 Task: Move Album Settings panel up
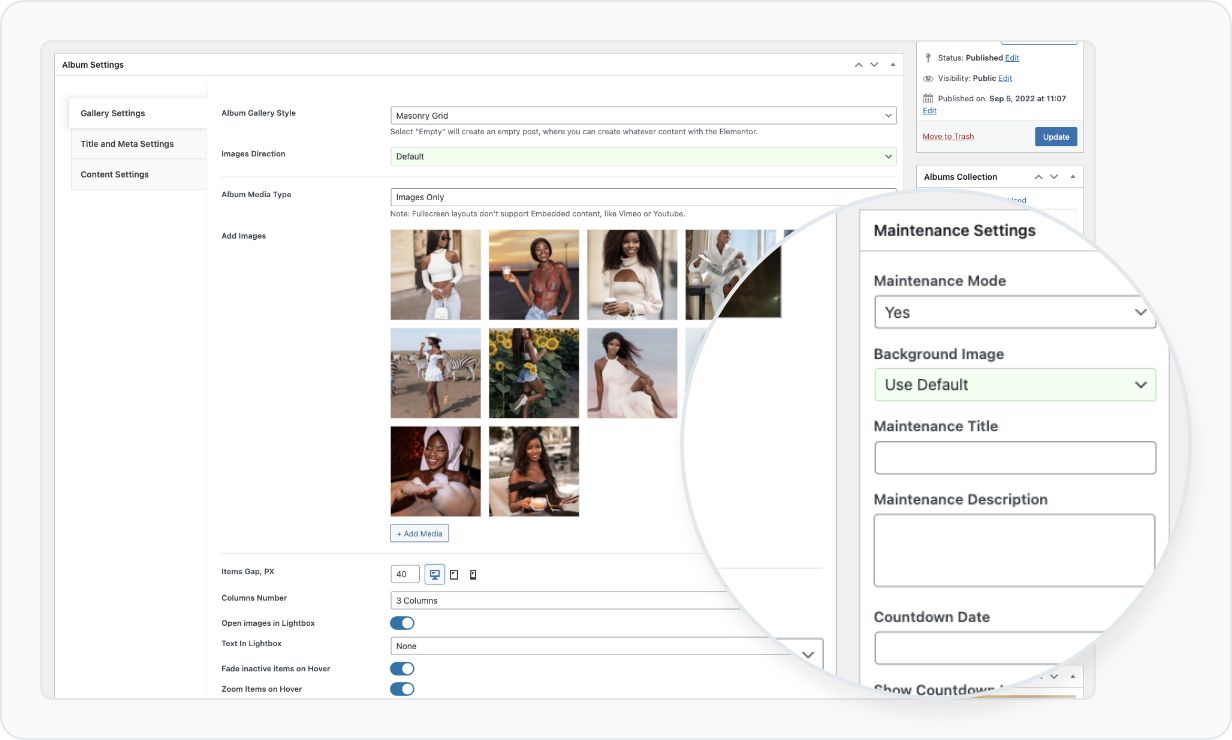tap(858, 65)
